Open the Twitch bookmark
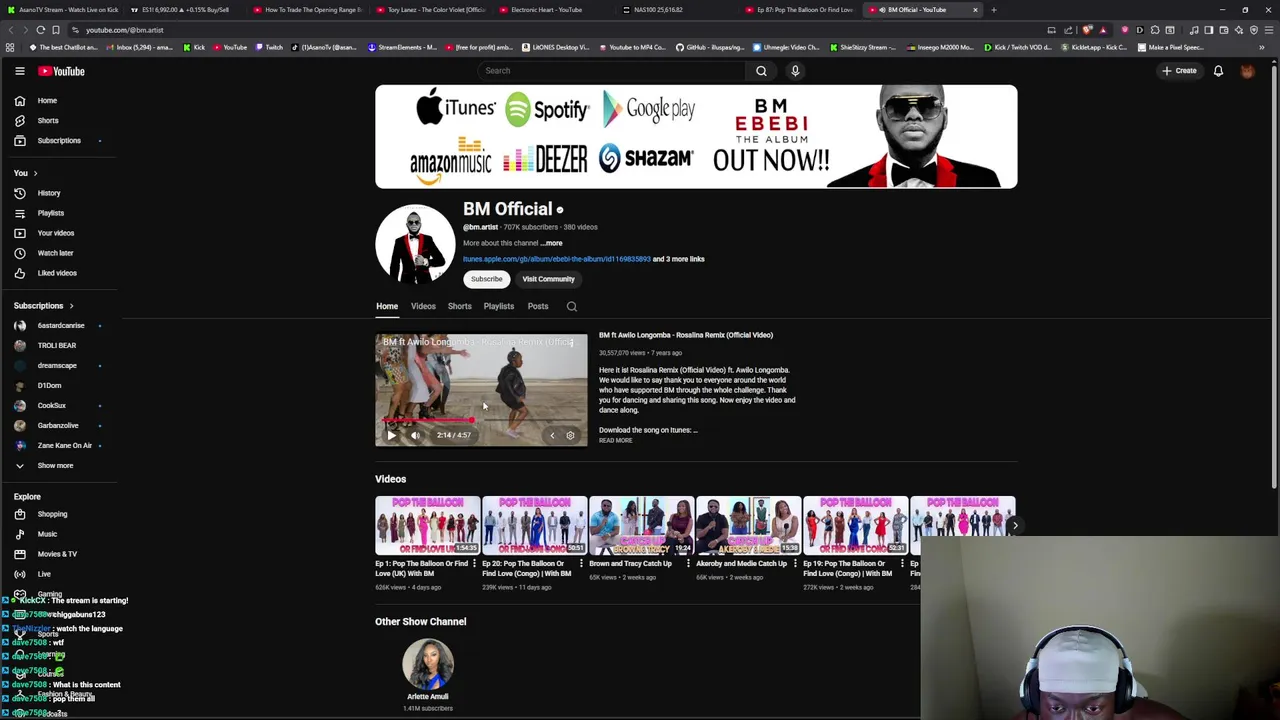Screen dimensions: 1280x720 pyautogui.click(x=268, y=47)
